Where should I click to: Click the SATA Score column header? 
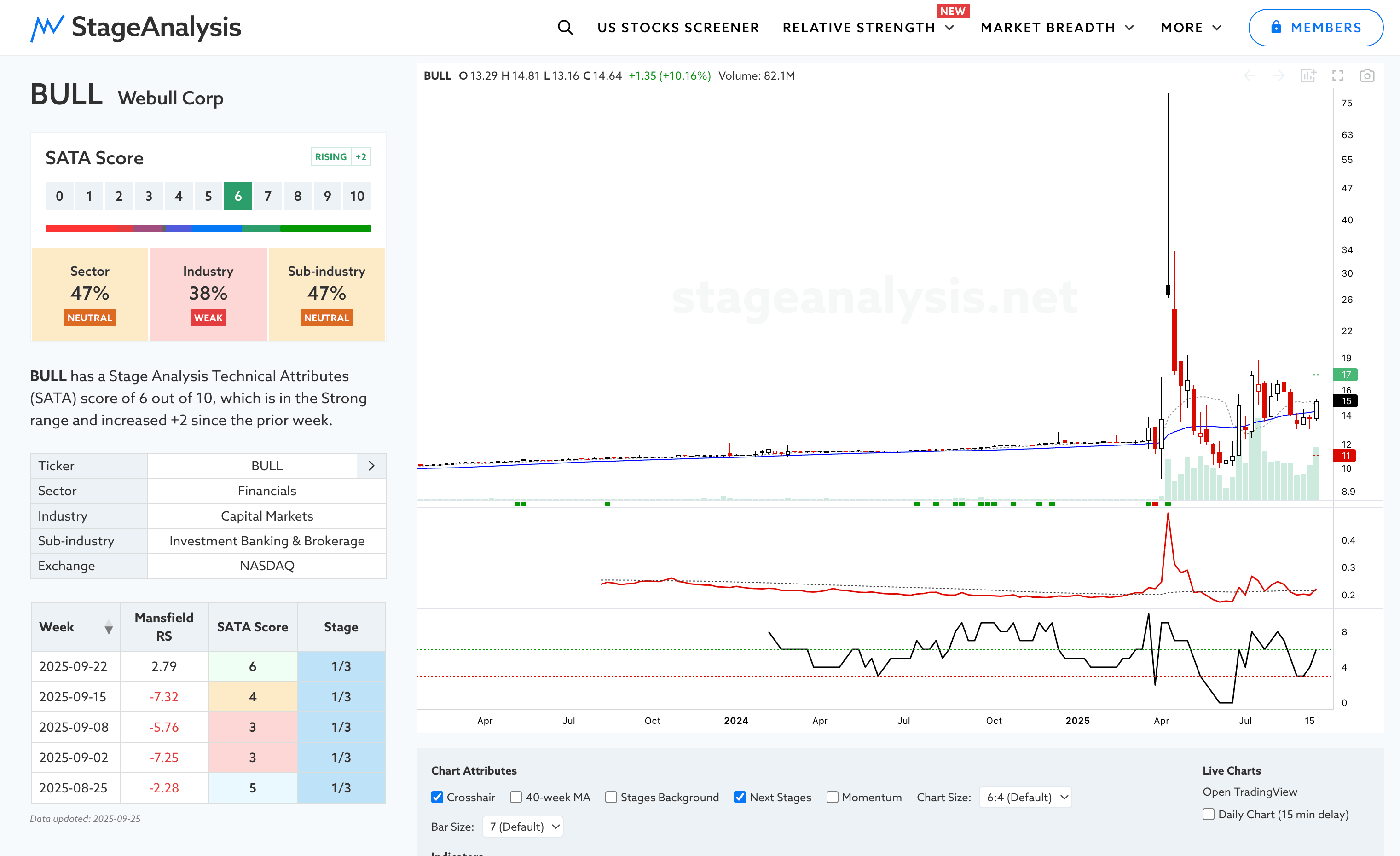pos(253,627)
